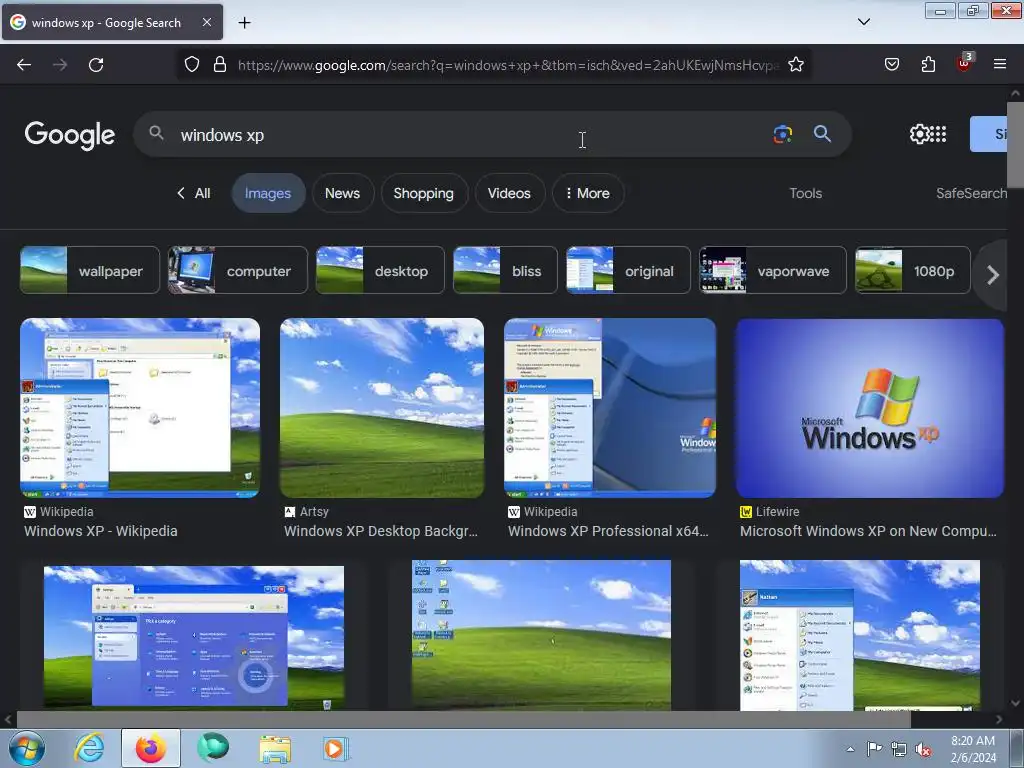Click the network status tray icon
The height and width of the screenshot is (768, 1024).
click(x=899, y=750)
